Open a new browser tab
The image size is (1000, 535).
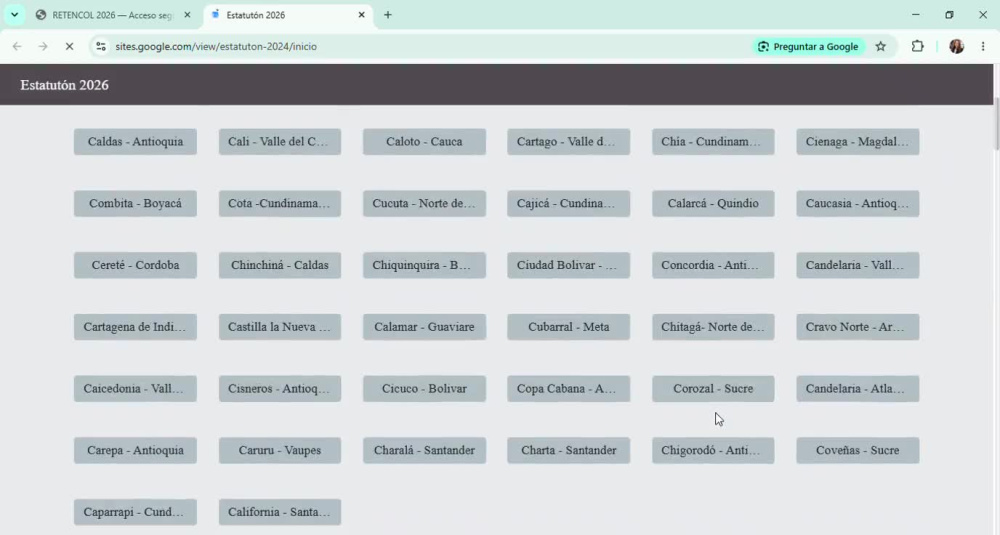coord(388,15)
